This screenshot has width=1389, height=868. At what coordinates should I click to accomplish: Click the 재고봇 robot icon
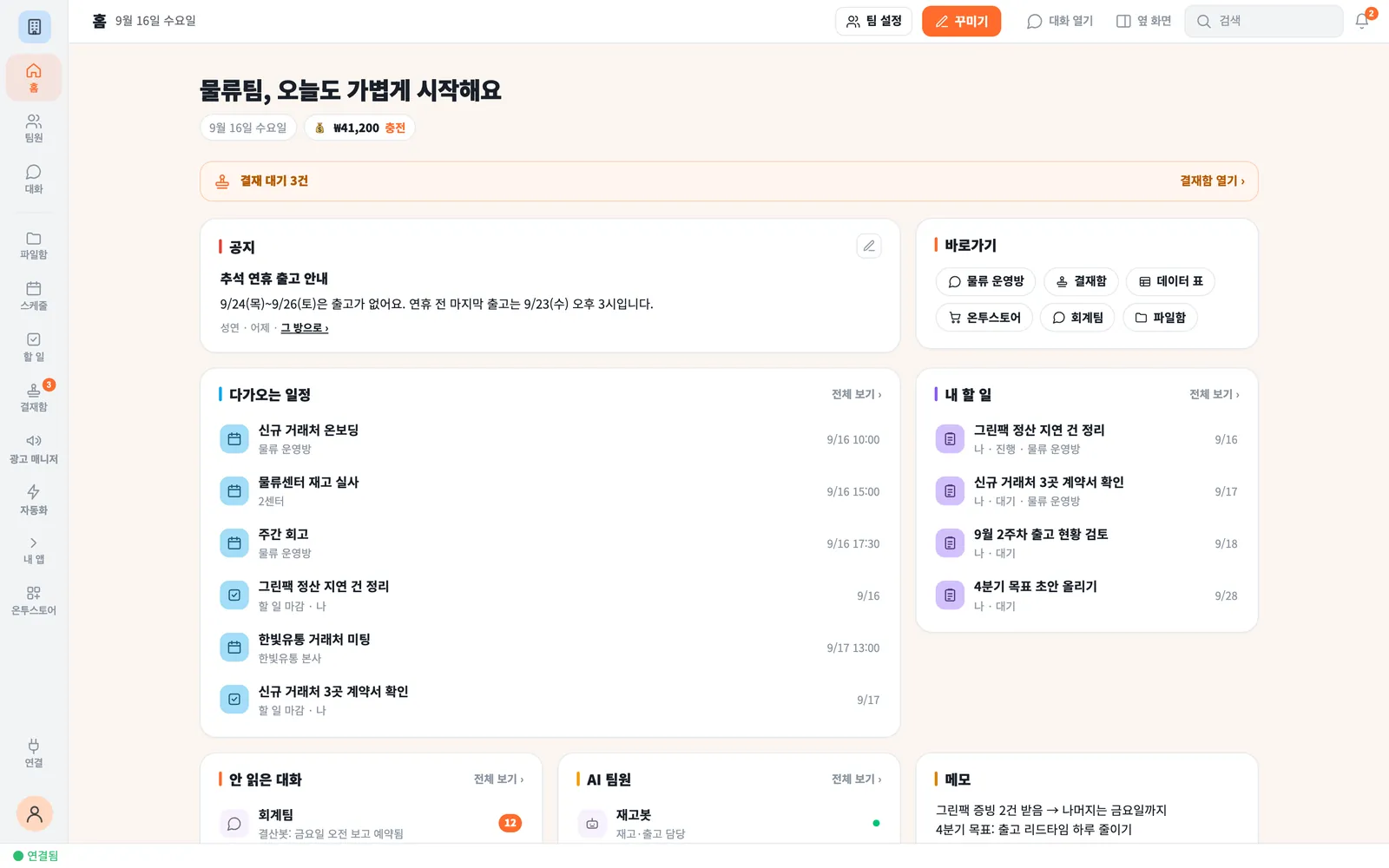(x=592, y=824)
